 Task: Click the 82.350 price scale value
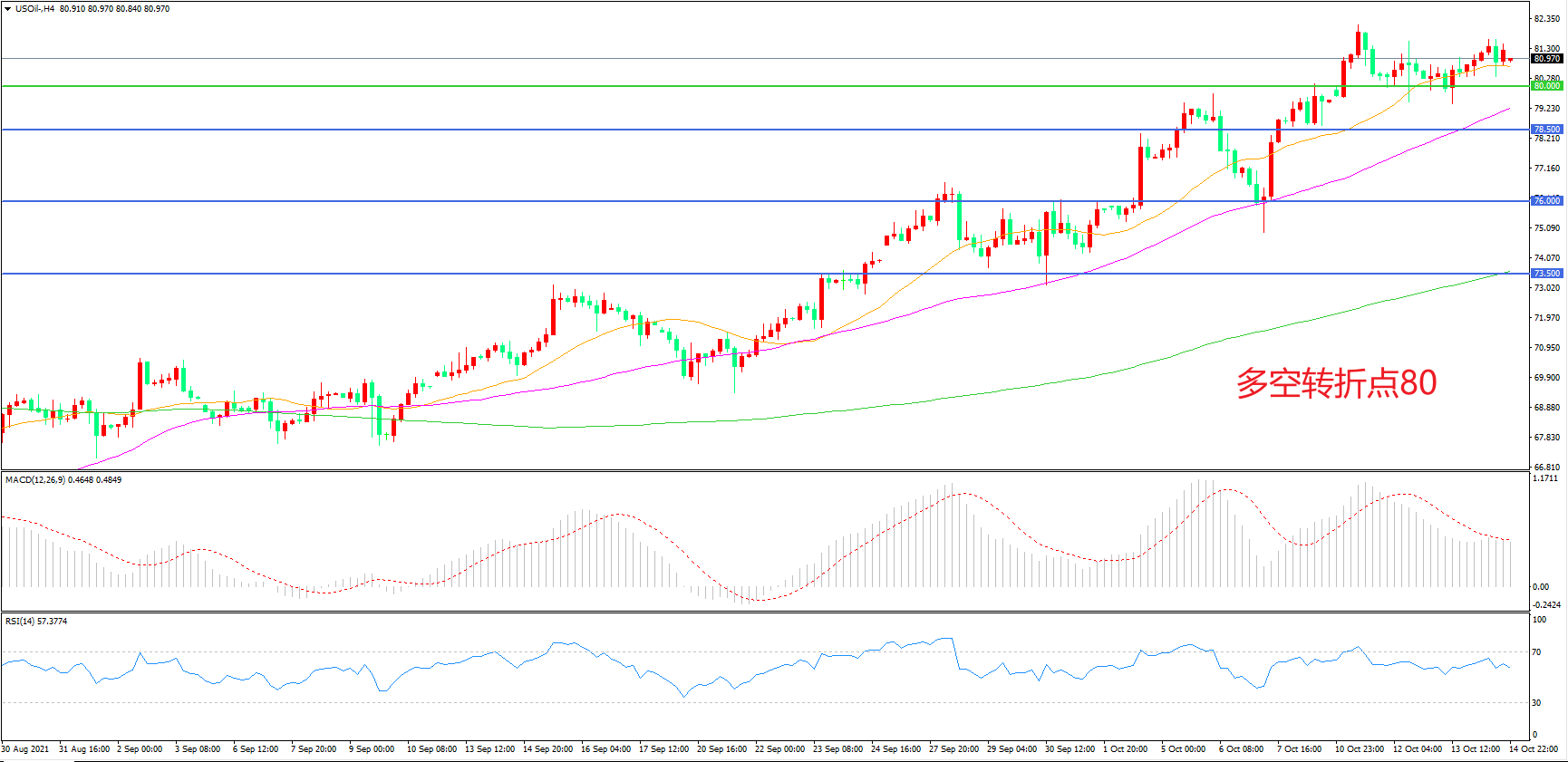tap(1546, 19)
